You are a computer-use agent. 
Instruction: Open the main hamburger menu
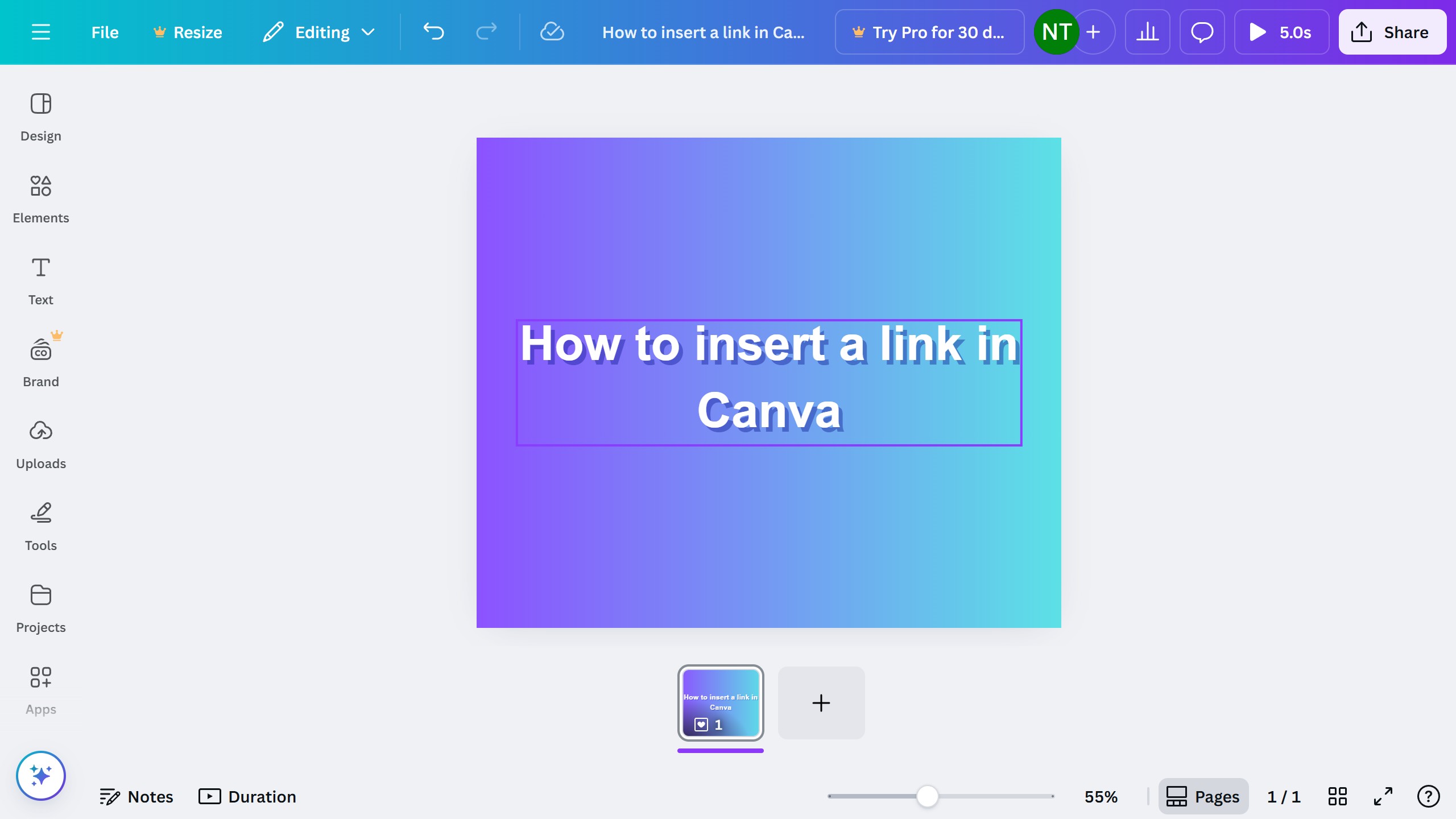pos(40,32)
